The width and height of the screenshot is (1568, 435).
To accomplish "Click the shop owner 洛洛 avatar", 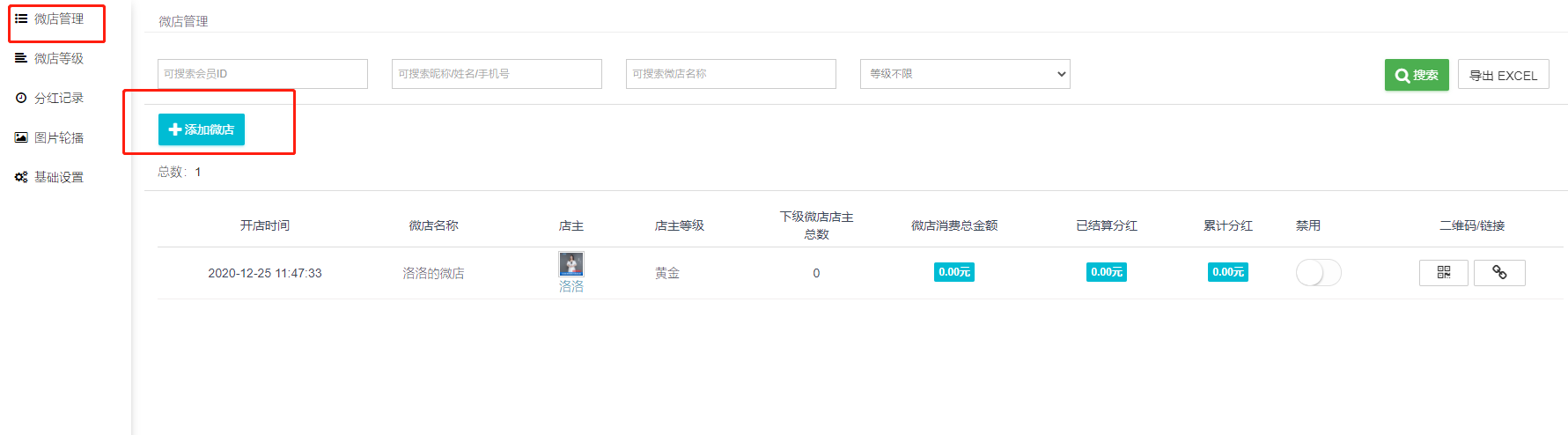I will point(571,264).
